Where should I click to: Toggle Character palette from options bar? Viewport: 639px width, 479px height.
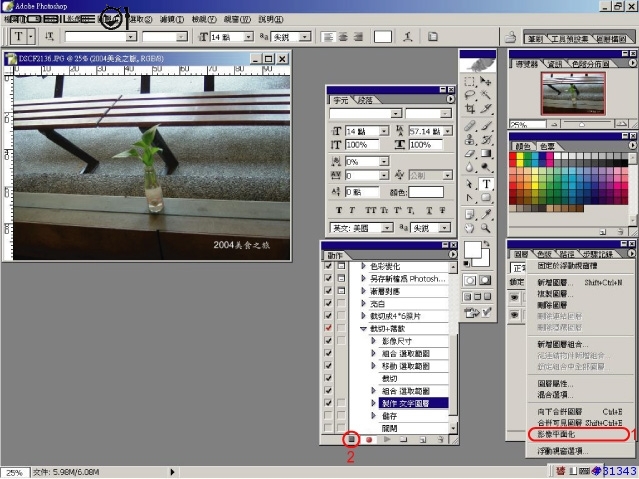(432, 37)
